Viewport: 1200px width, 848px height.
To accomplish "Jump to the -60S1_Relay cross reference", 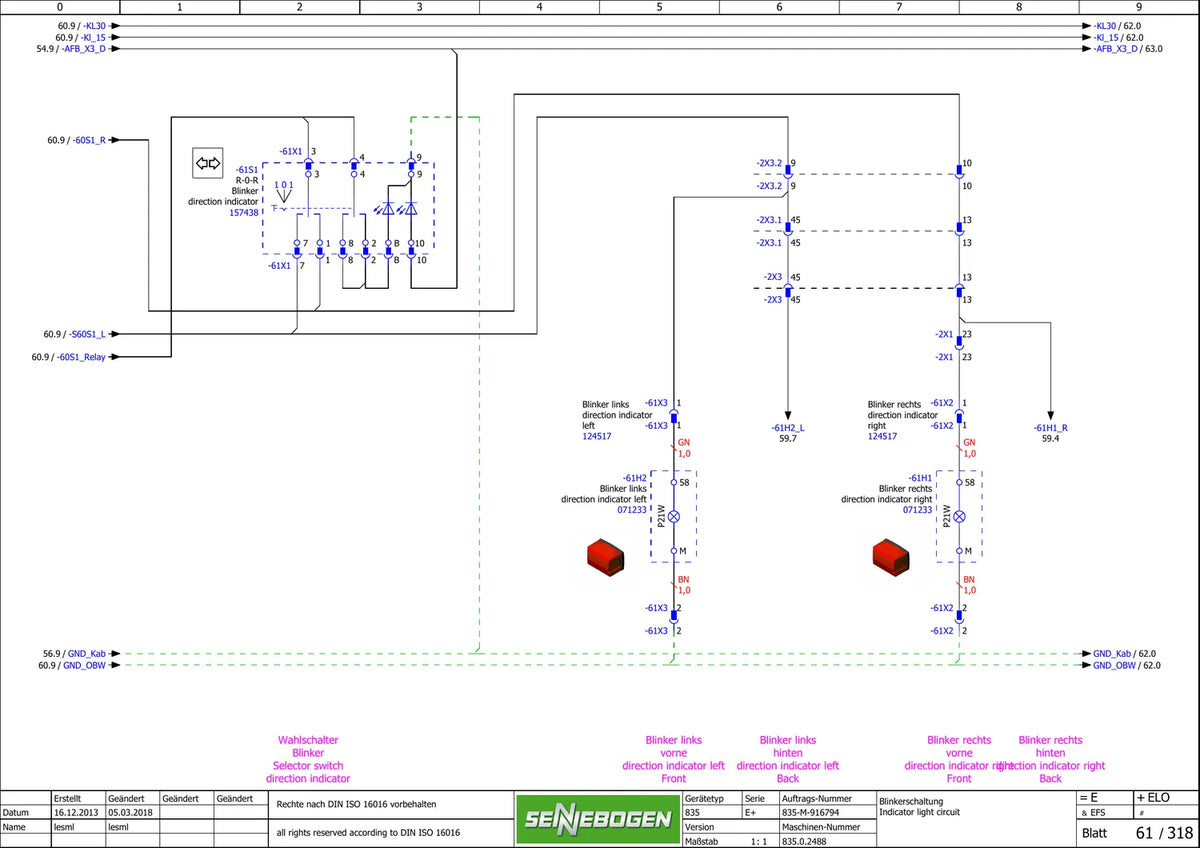I will click(69, 356).
